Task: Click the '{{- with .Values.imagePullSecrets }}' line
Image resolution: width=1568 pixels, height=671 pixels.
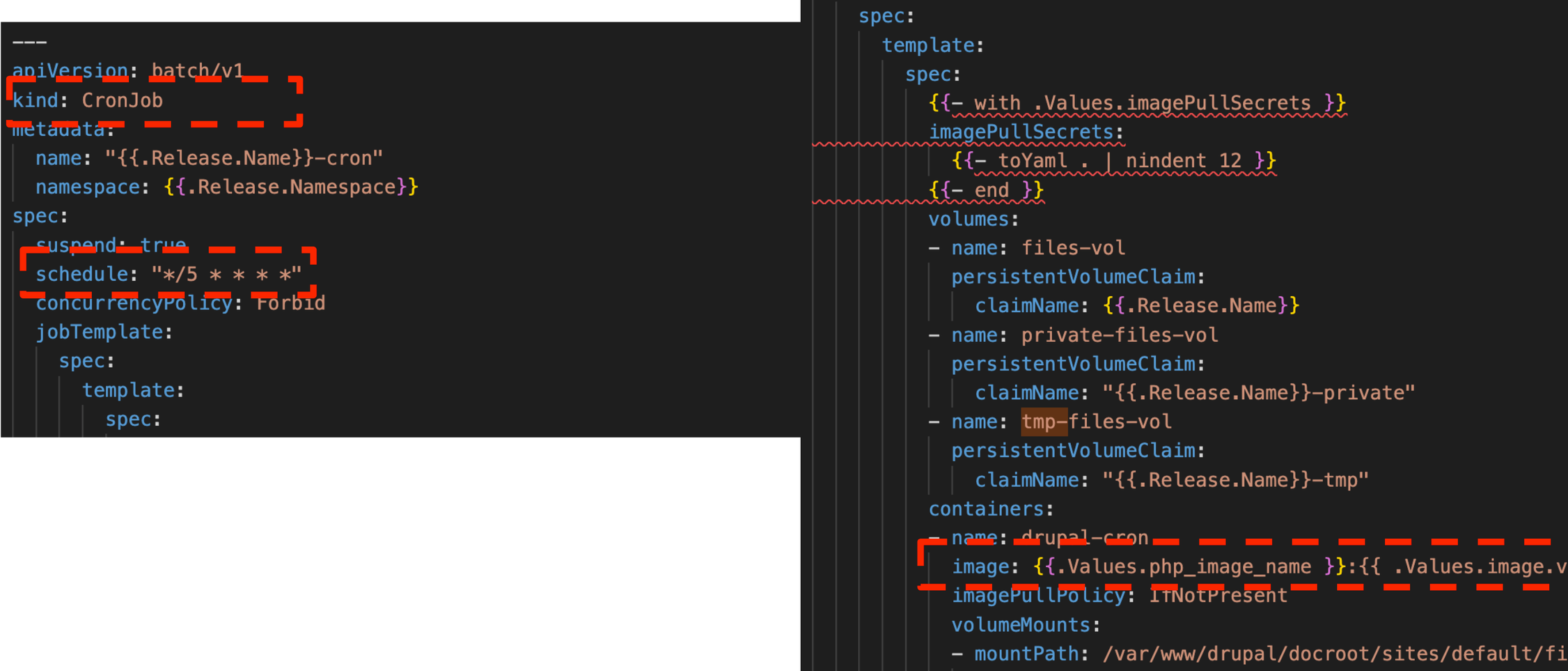Action: (1138, 103)
